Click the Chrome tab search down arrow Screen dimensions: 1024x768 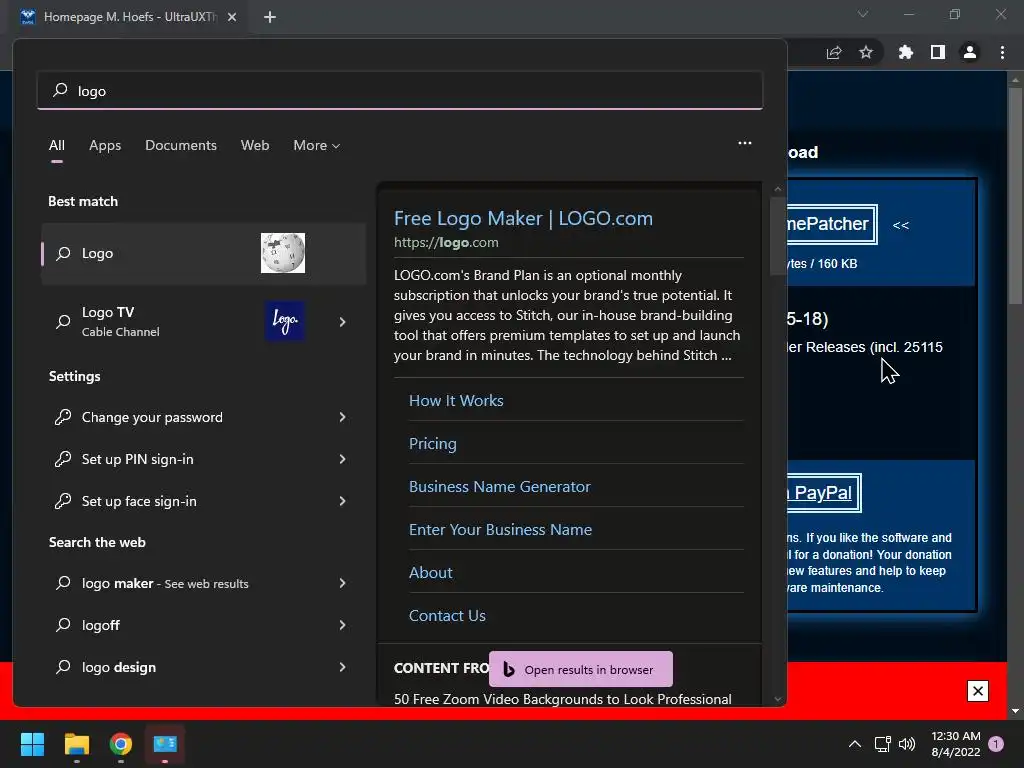point(863,14)
